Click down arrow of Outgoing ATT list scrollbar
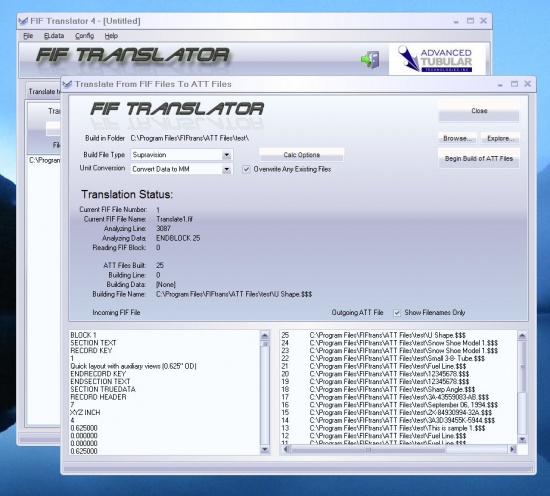The width and height of the screenshot is (550, 496). (522, 439)
